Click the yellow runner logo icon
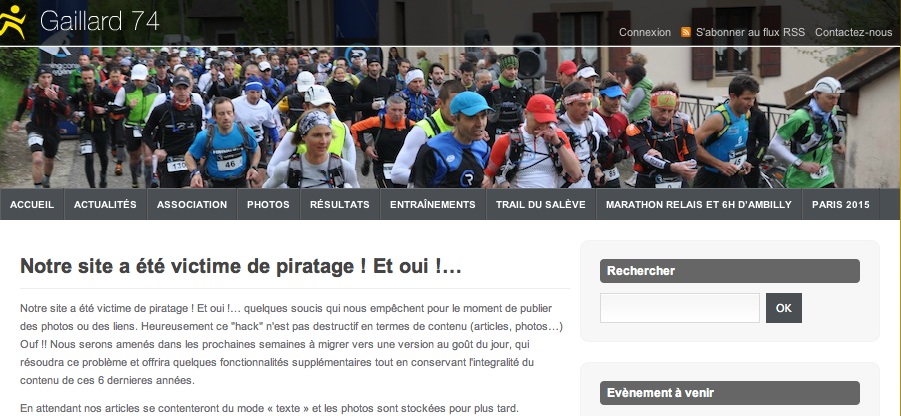Screen dimensions: 901x416 click(x=13, y=22)
